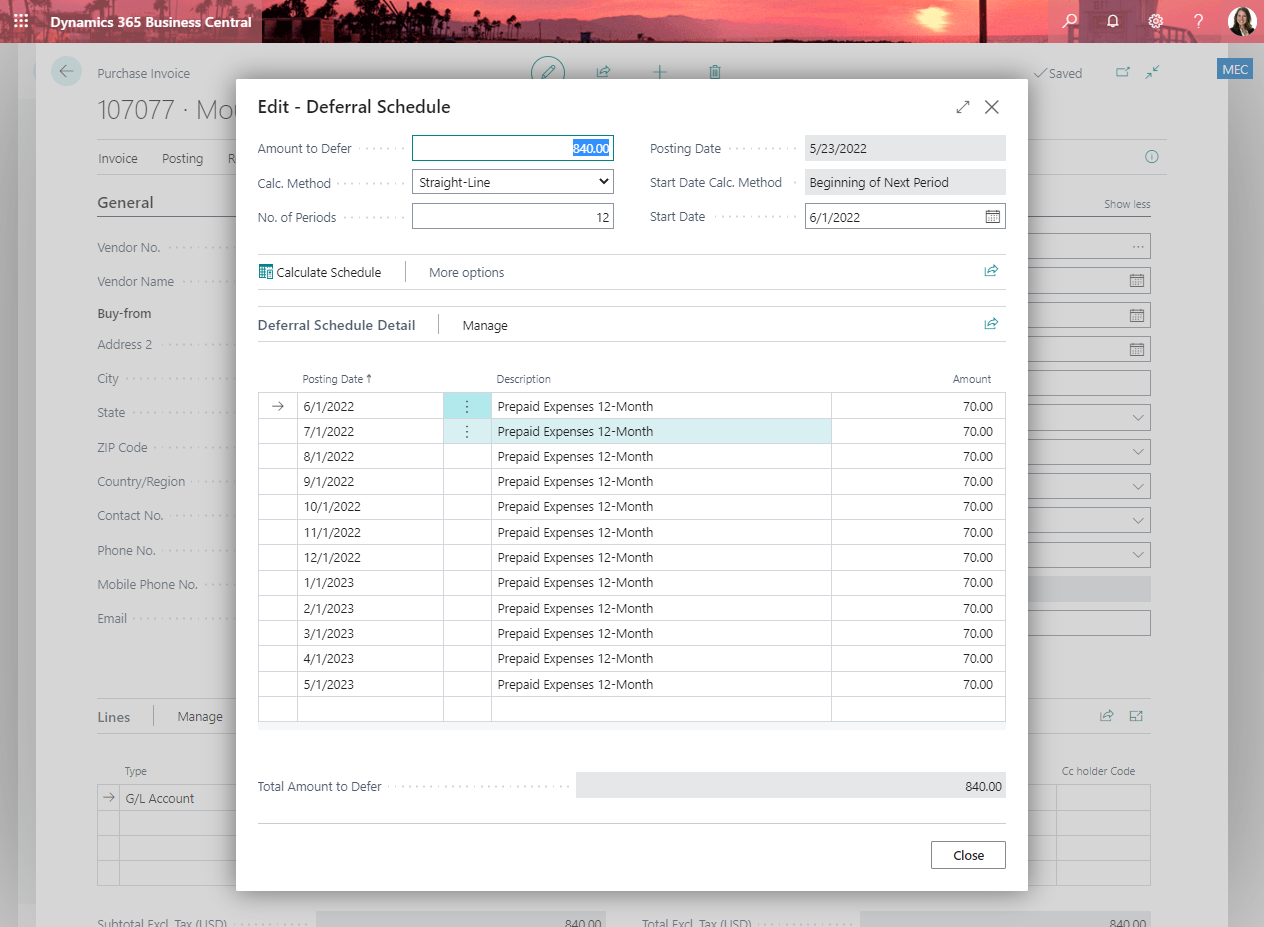
Task: Click the Amount column header
Action: [x=972, y=379]
